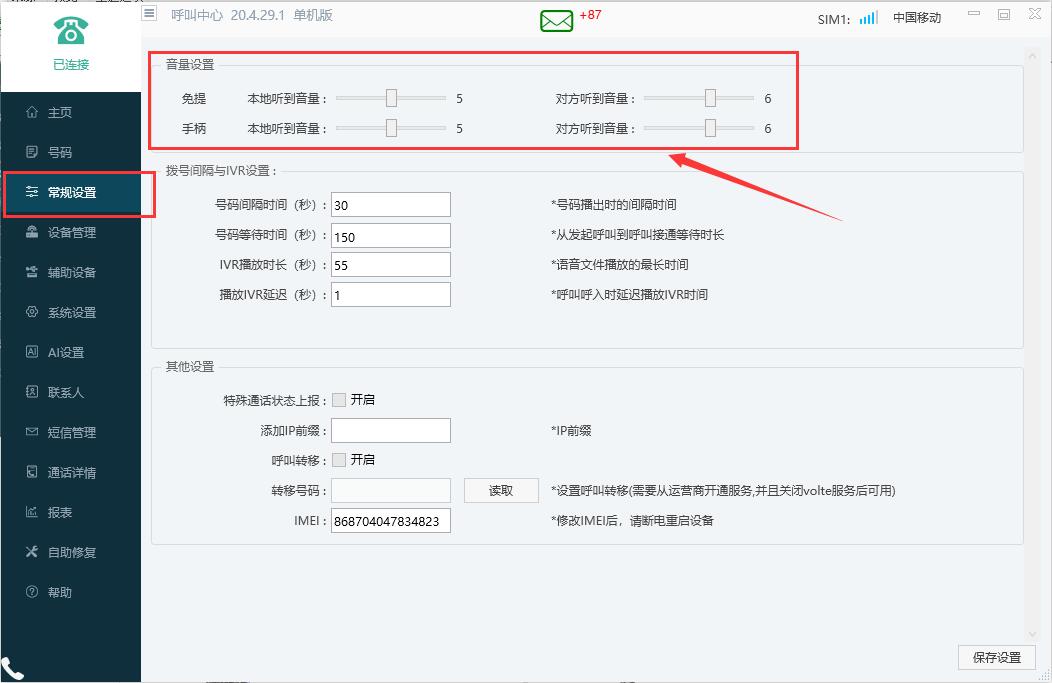
Task: Open the 主页 menu item
Action: [71, 112]
